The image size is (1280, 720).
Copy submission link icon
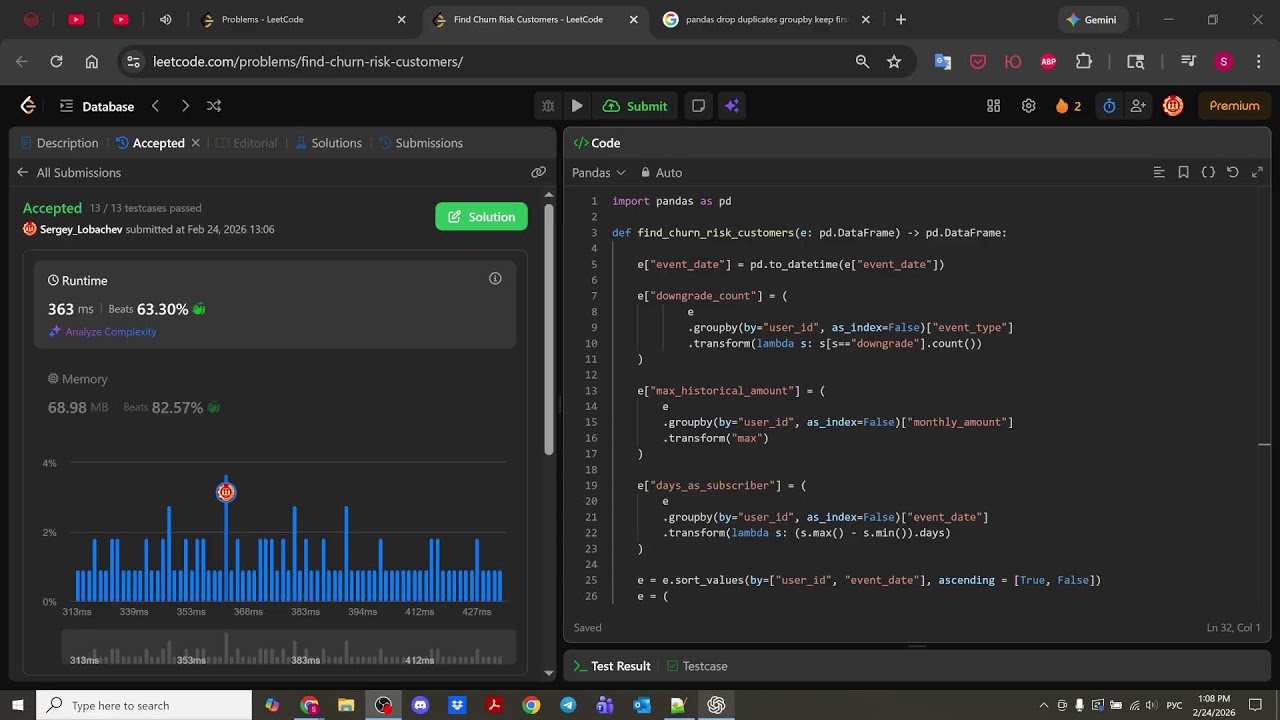tap(538, 172)
